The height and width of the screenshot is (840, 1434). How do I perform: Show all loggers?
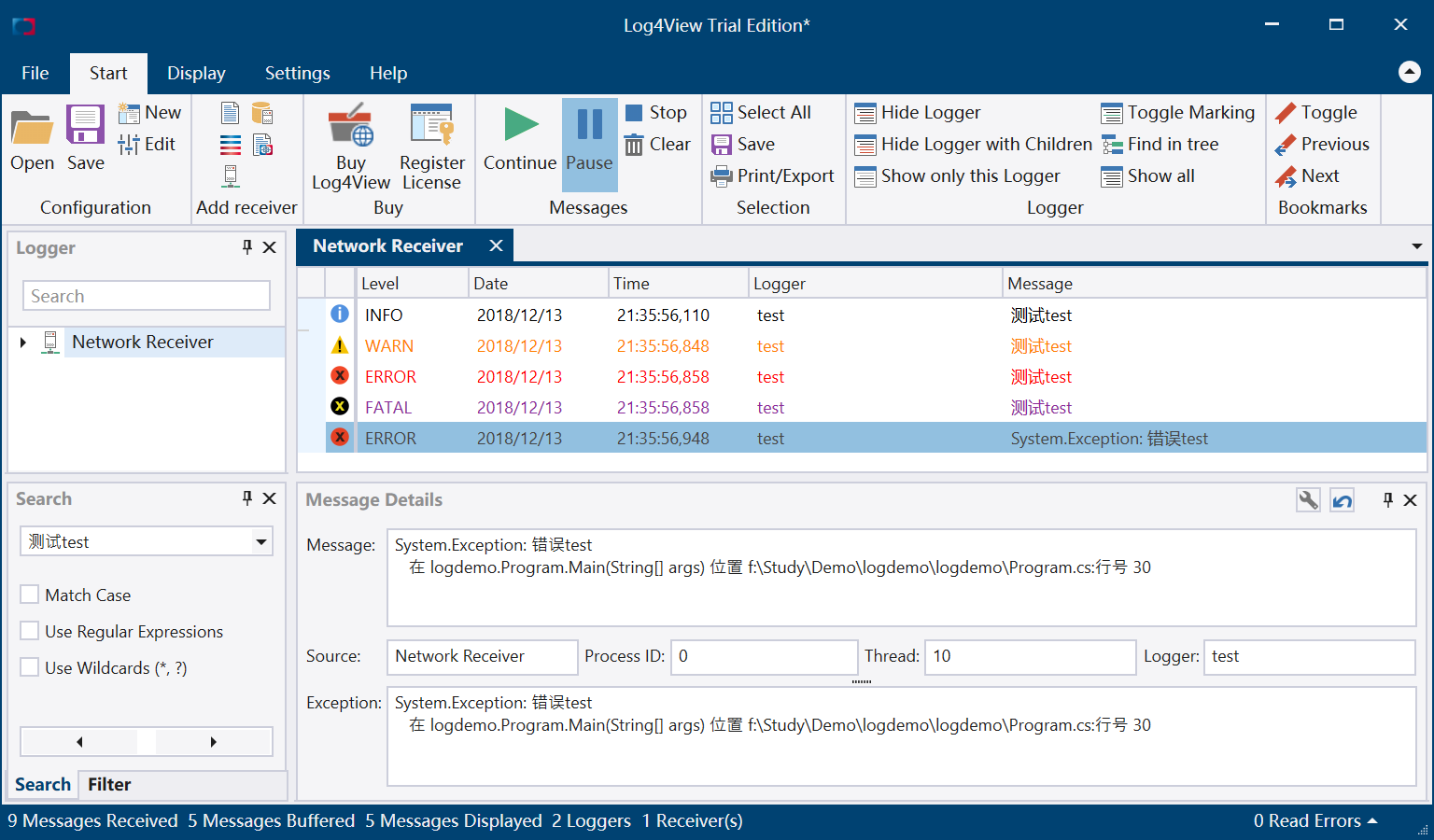(x=1148, y=176)
